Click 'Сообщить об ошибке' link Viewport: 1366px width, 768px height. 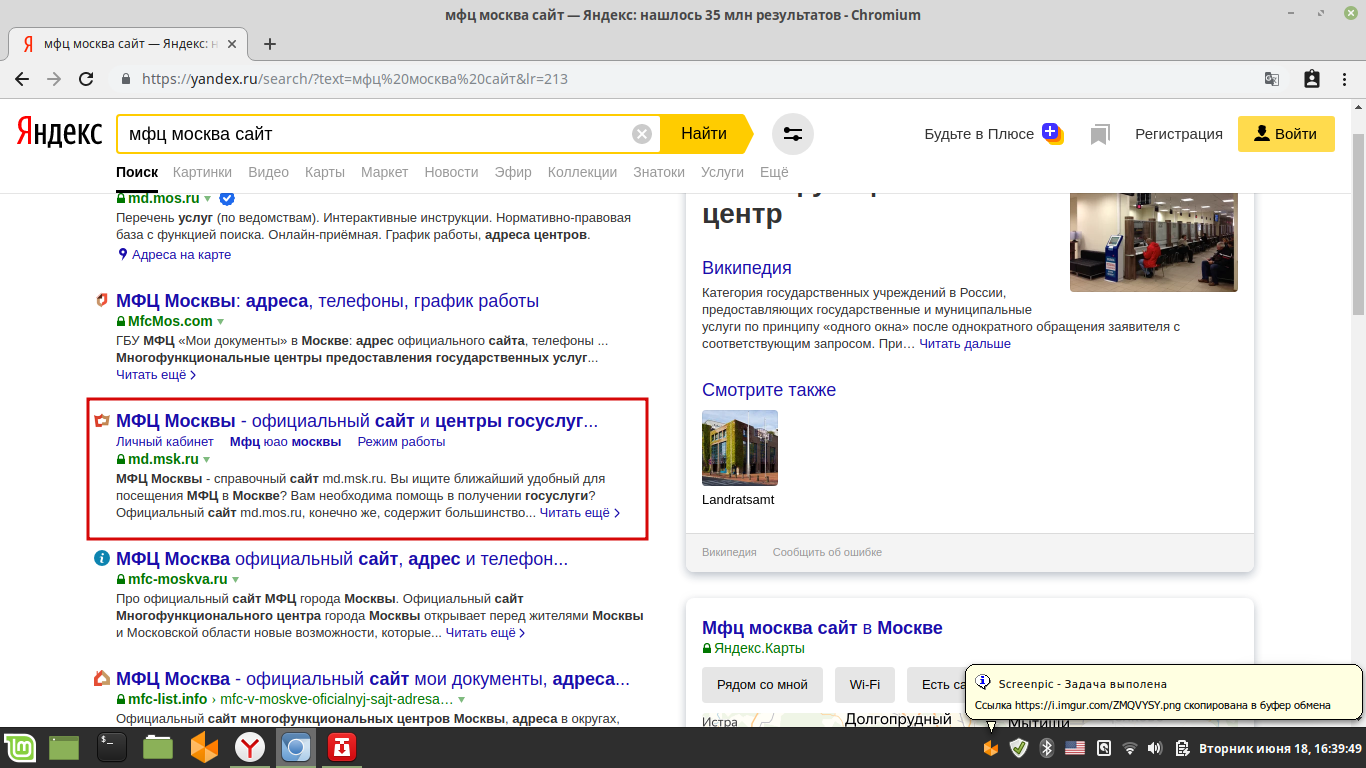click(827, 552)
